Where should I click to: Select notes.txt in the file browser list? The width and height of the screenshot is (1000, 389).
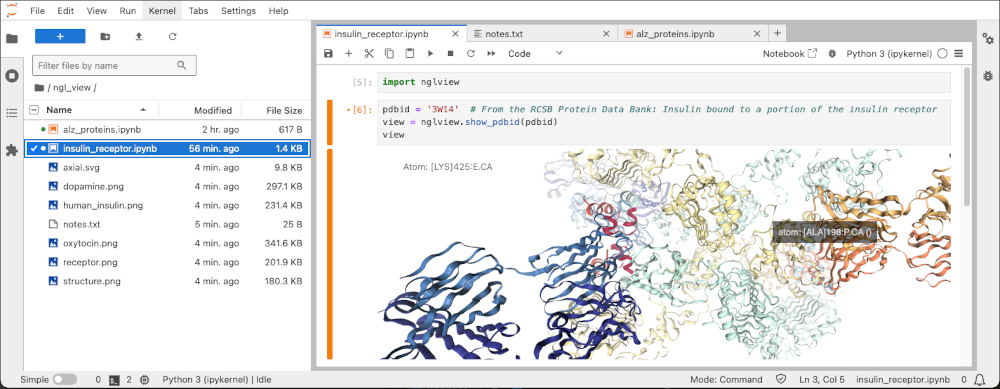click(167, 224)
